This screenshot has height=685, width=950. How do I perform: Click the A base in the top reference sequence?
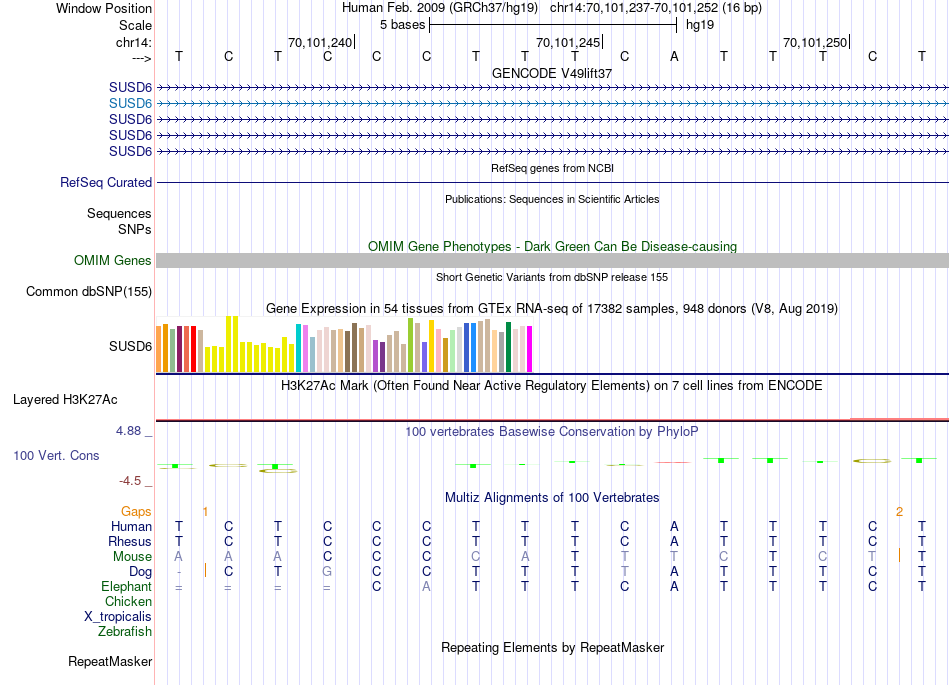point(674,56)
